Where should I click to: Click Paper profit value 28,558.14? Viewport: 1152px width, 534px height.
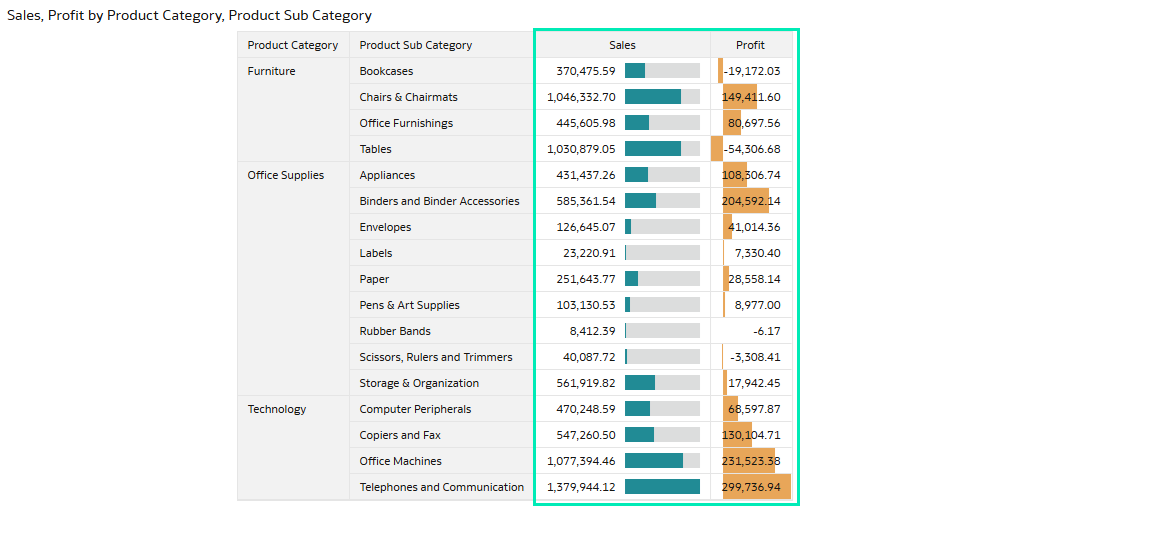[x=755, y=279]
